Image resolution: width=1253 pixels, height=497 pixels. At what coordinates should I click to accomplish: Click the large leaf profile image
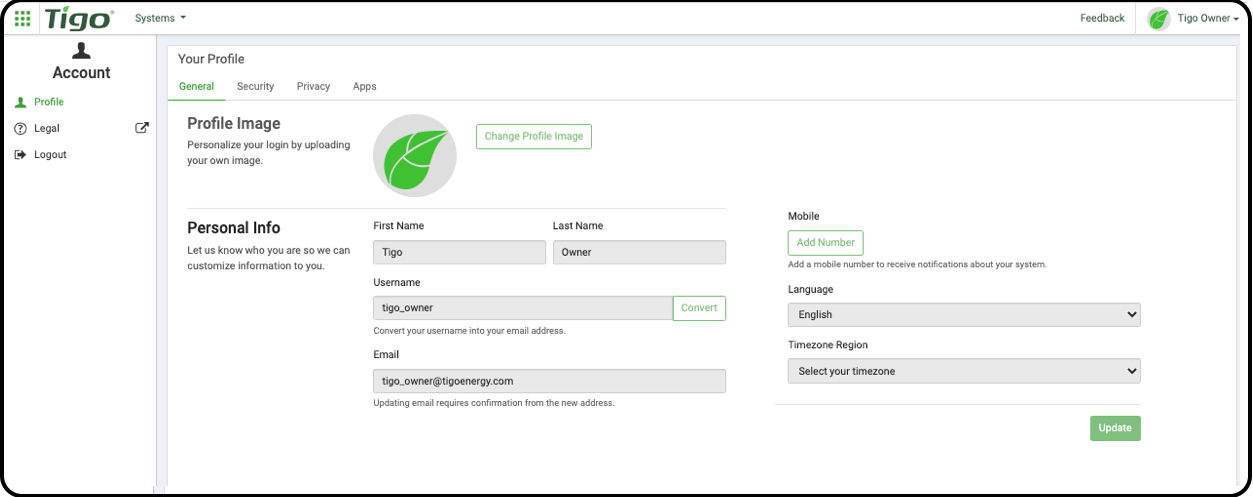414,156
